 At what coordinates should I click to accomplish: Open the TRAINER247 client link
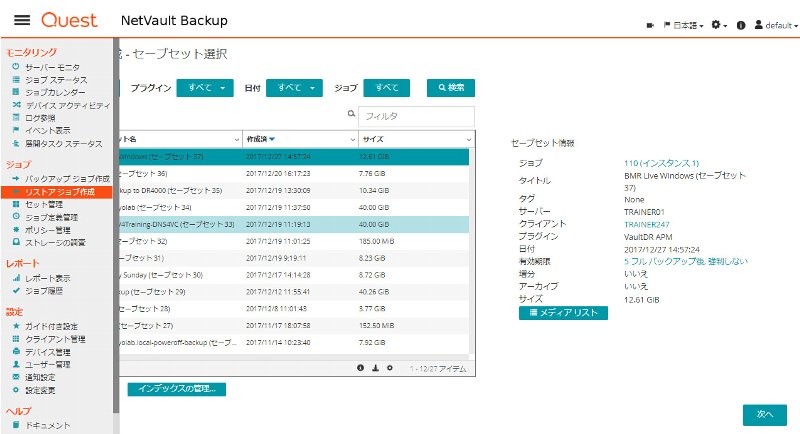646,224
